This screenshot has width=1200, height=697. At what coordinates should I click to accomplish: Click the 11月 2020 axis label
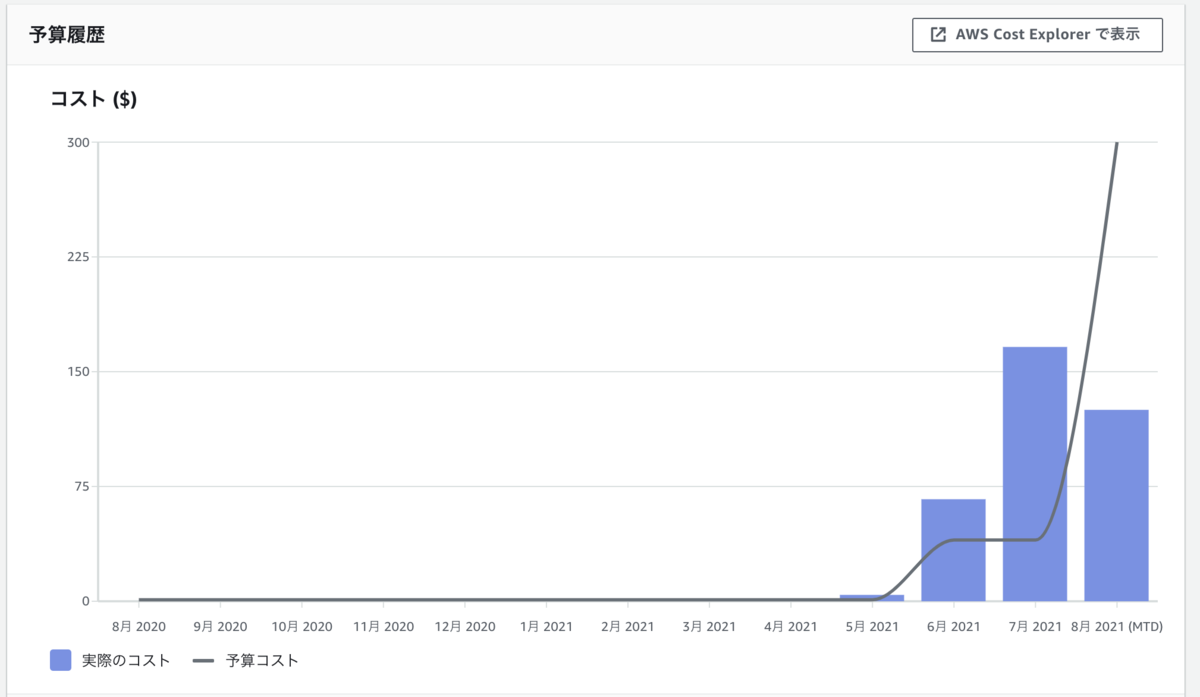pyautogui.click(x=383, y=627)
